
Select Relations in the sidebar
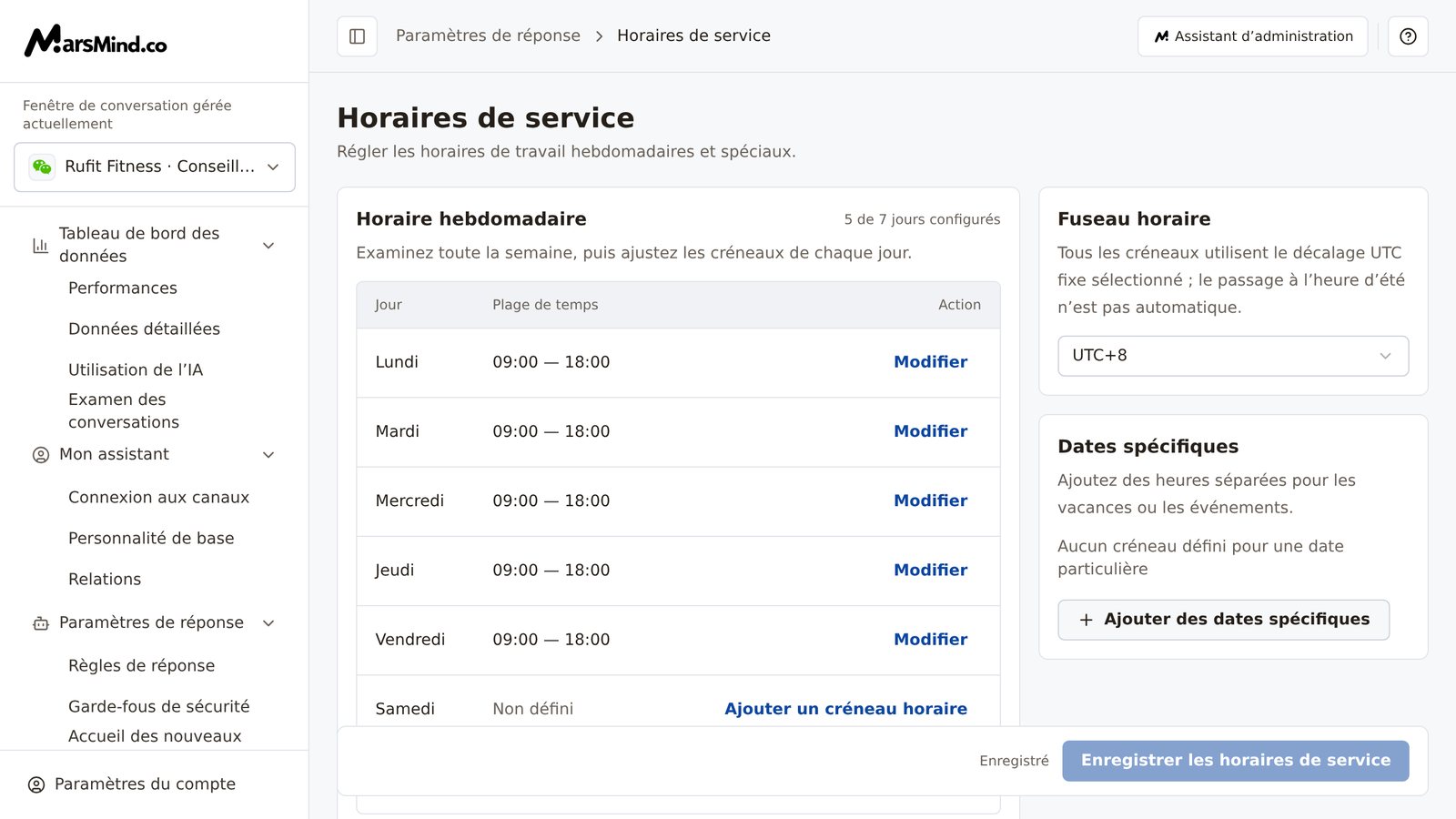click(x=105, y=579)
